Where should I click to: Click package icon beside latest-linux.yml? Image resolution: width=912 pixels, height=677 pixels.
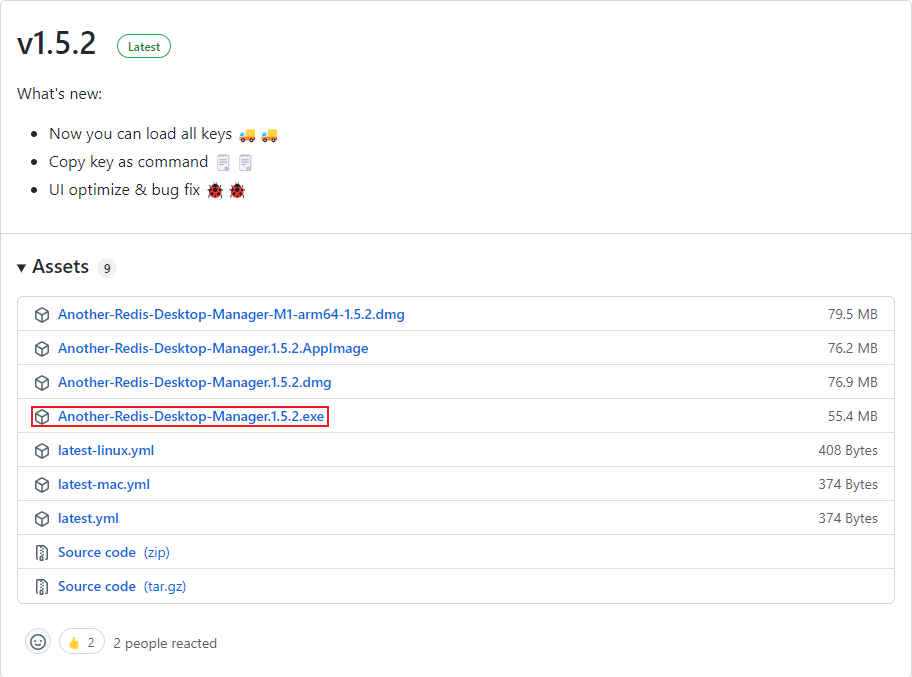[42, 451]
